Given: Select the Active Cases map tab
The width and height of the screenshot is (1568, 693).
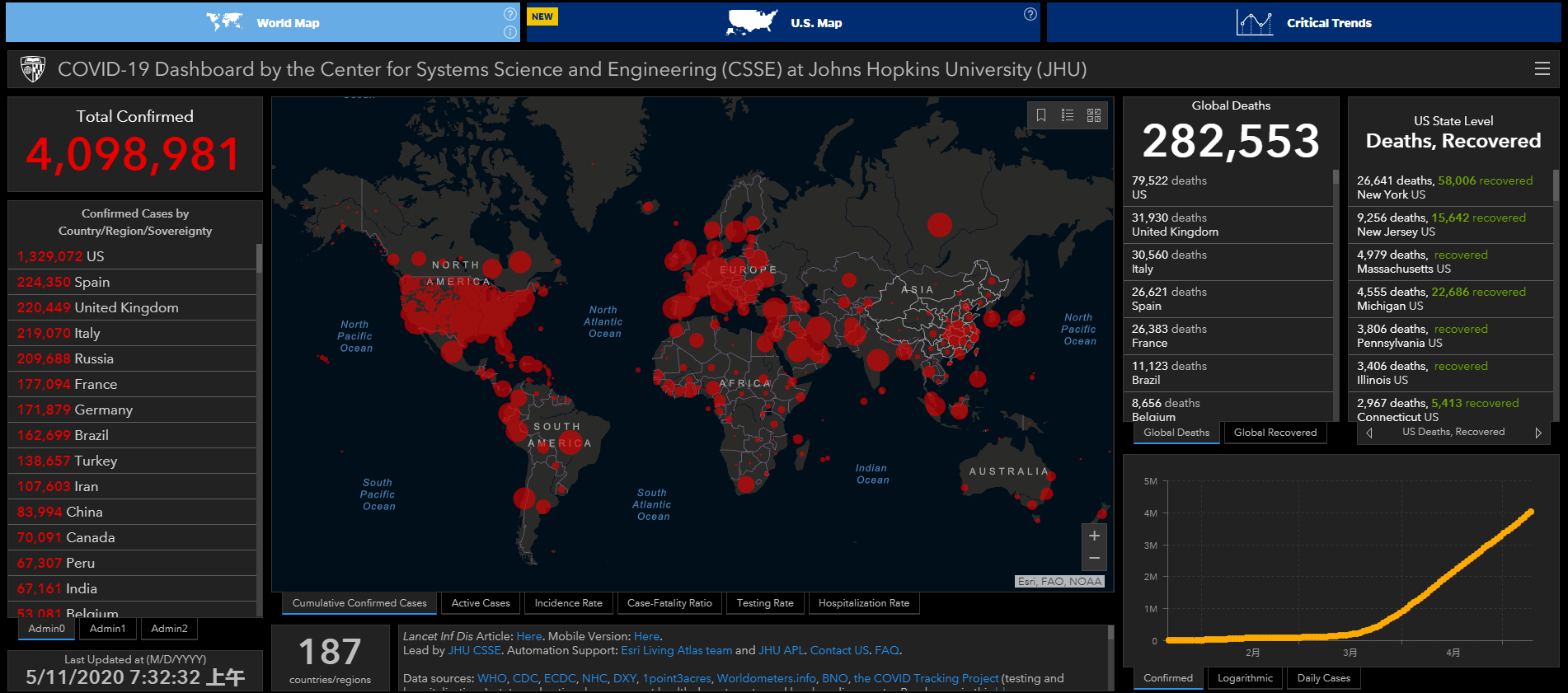Looking at the screenshot, I should [481, 603].
